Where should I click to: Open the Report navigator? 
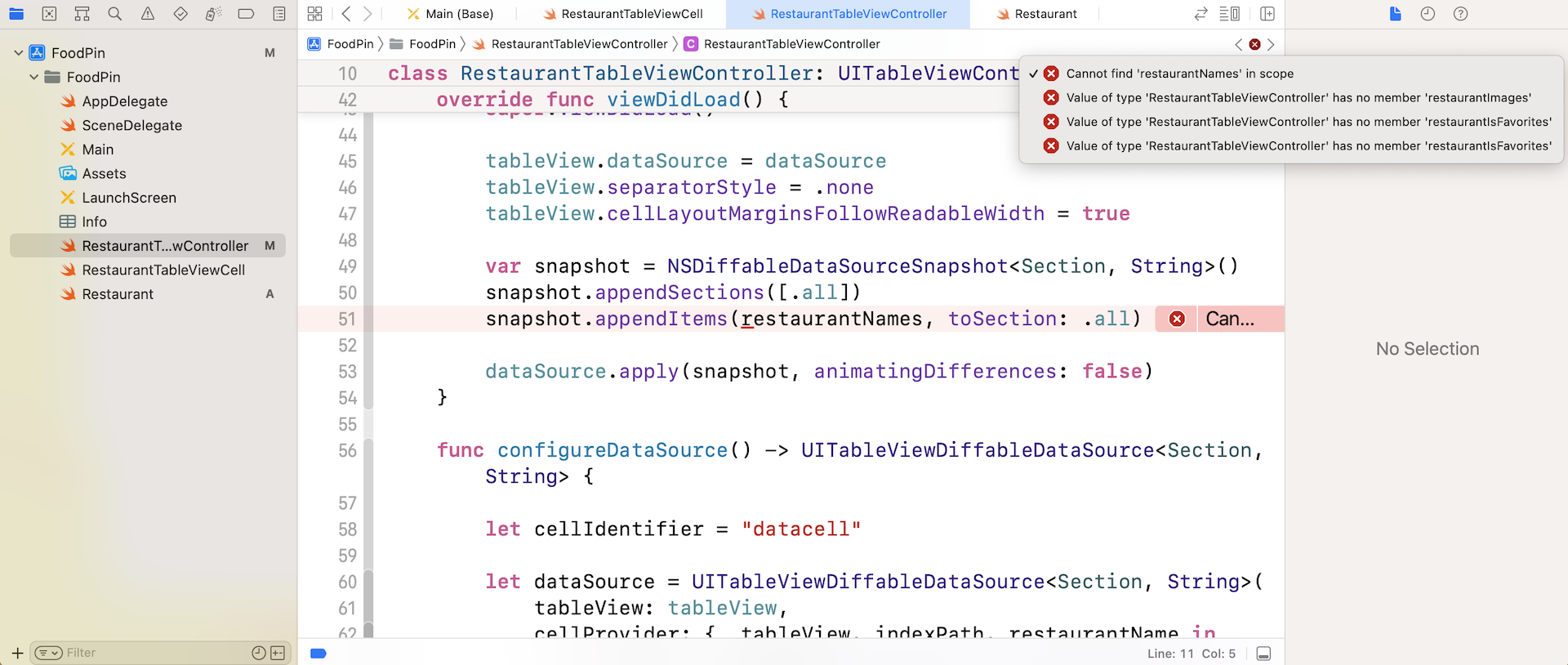(x=278, y=14)
